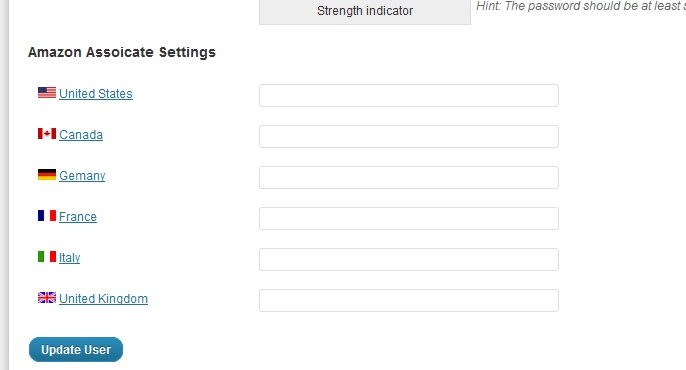Activate the Italy associate ID field
Image resolution: width=686 pixels, height=370 pixels.
point(409,259)
